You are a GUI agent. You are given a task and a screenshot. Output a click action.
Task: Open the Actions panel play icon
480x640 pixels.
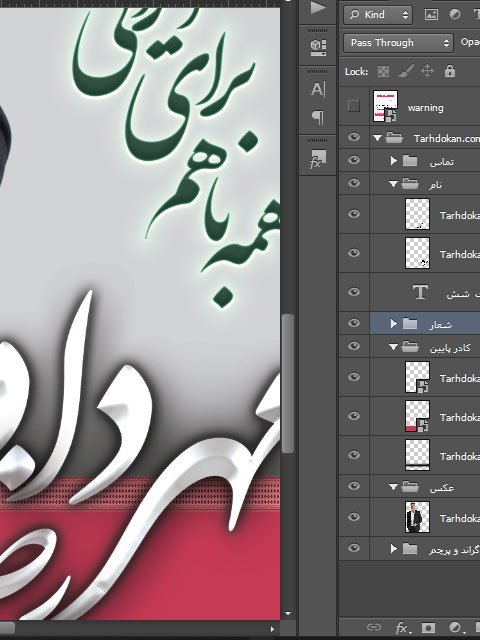pos(318,7)
